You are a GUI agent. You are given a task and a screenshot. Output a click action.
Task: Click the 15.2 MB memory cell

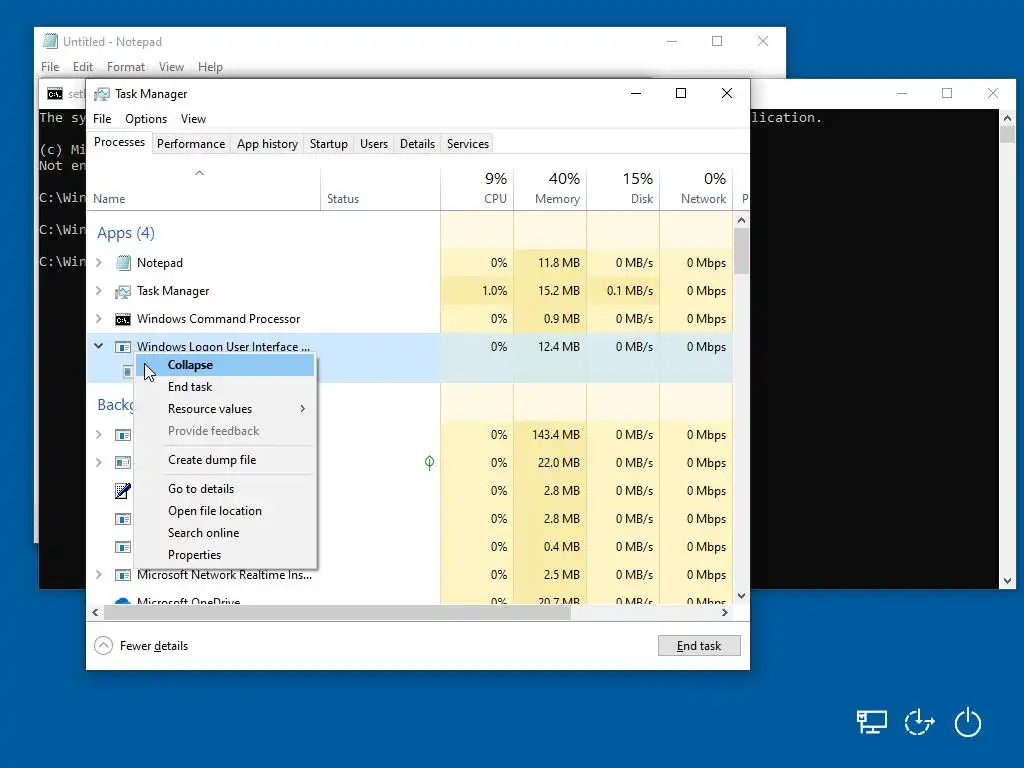click(x=550, y=291)
